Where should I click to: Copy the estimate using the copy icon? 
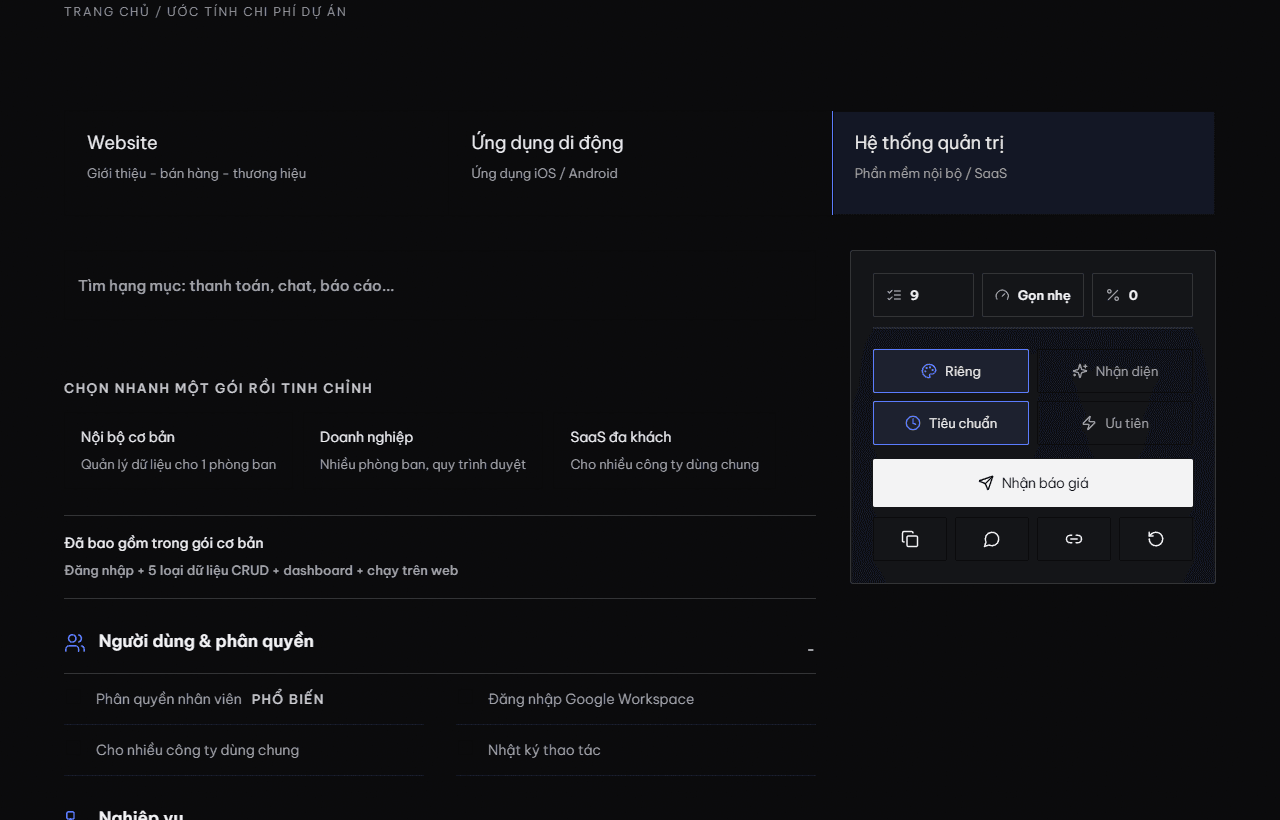[910, 539]
